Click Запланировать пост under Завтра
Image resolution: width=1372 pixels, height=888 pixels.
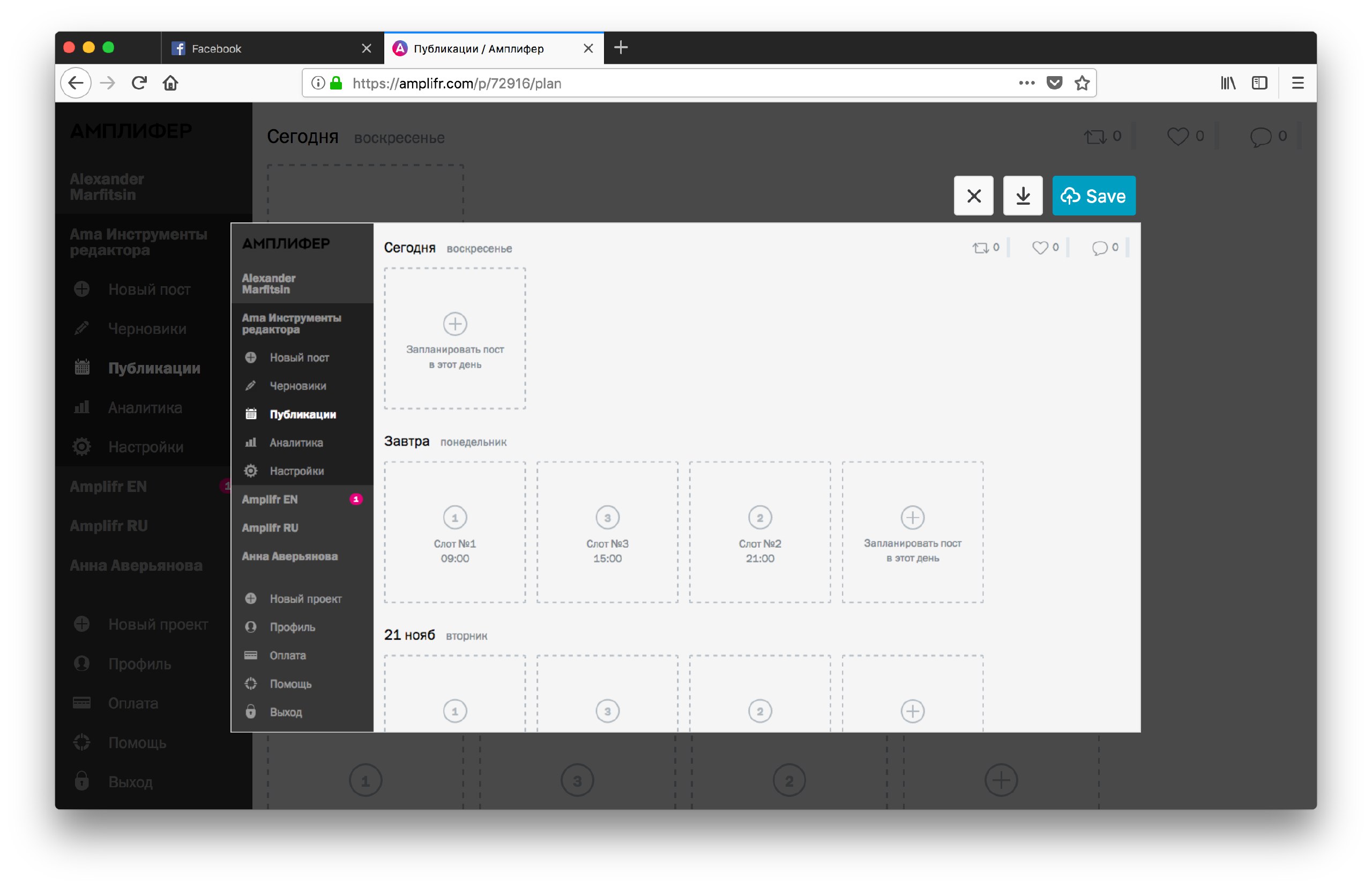[x=913, y=532]
